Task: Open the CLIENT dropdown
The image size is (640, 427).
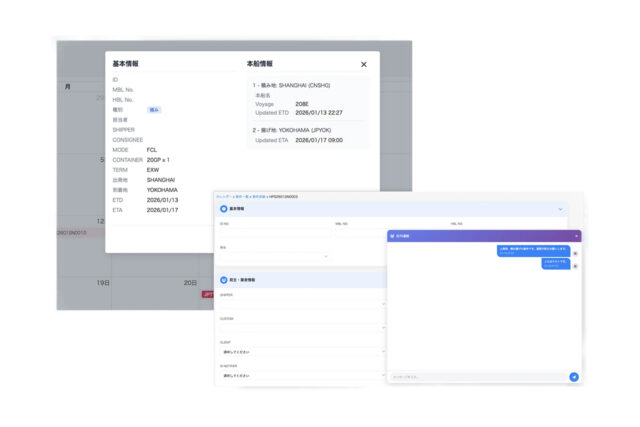Action: click(x=300, y=351)
